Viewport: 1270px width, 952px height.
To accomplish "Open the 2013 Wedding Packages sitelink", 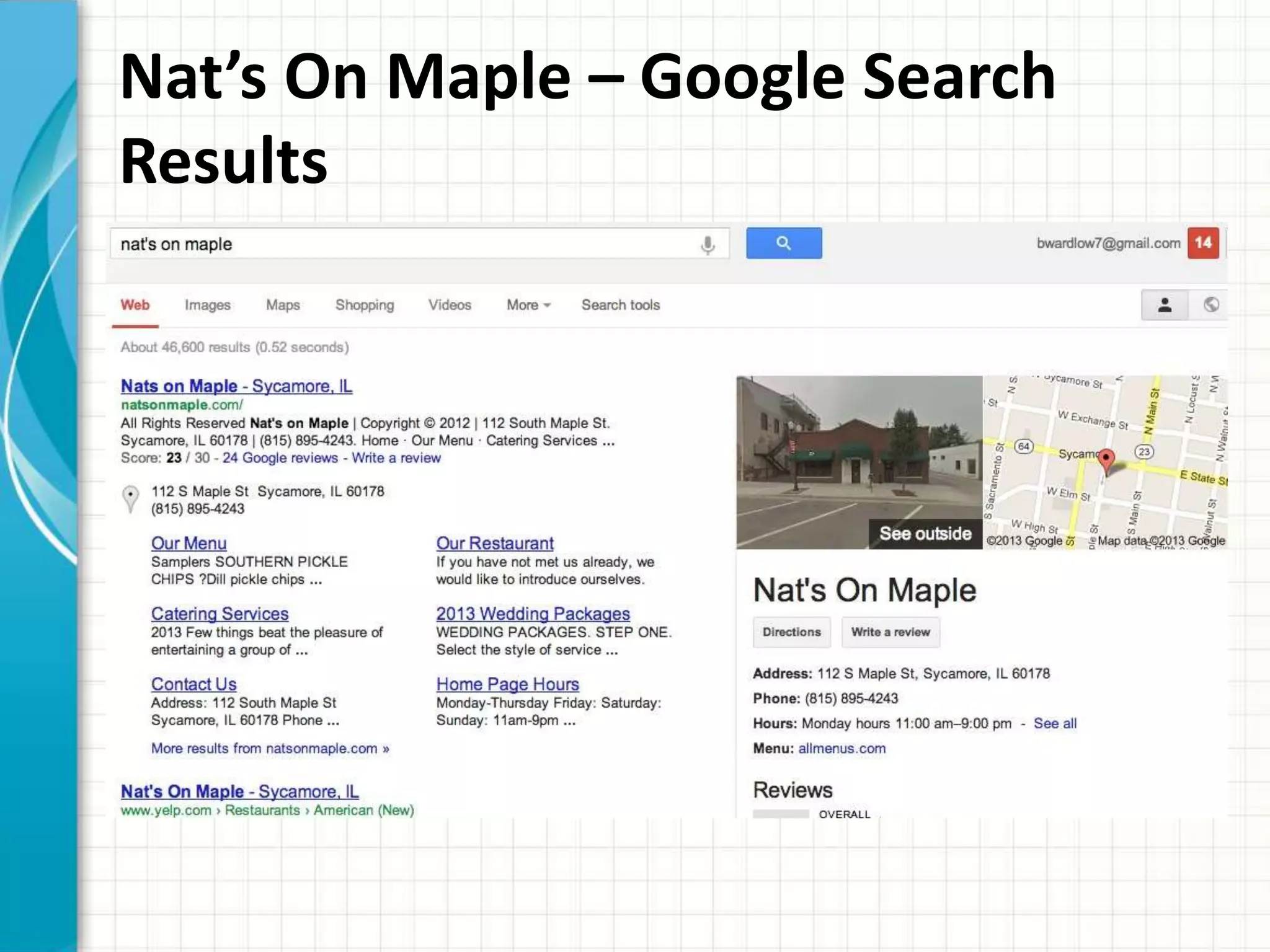I will tap(533, 614).
